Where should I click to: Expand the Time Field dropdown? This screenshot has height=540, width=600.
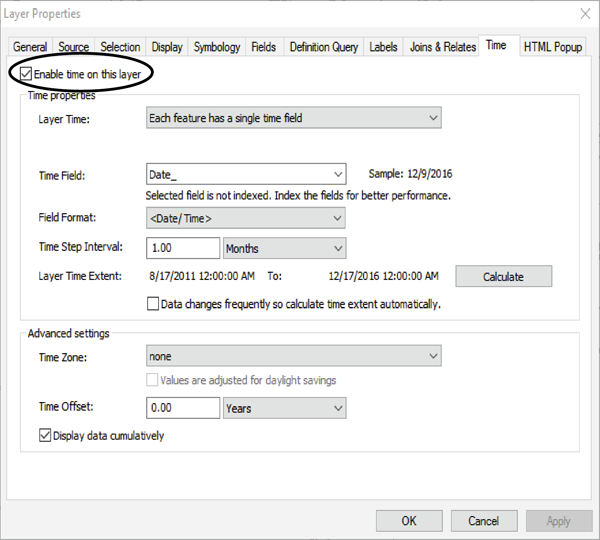pyautogui.click(x=246, y=175)
